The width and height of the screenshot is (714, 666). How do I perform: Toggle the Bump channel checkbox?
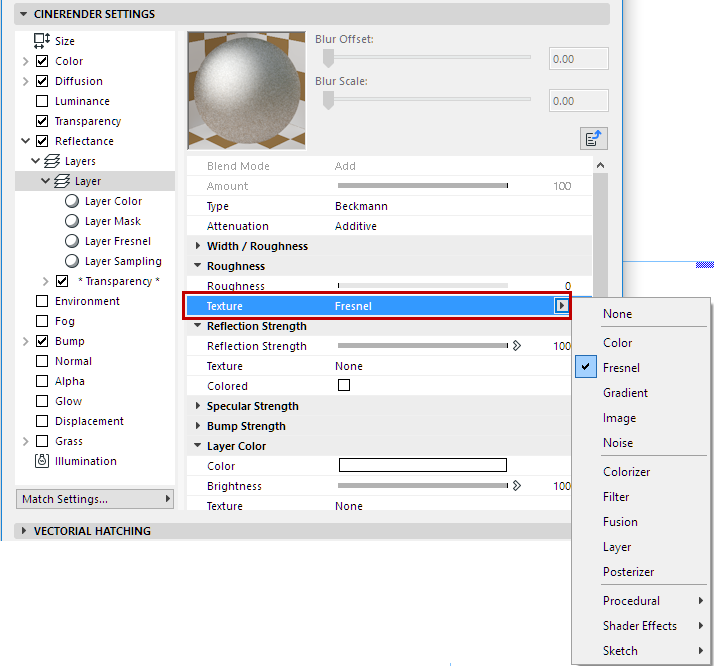click(42, 341)
